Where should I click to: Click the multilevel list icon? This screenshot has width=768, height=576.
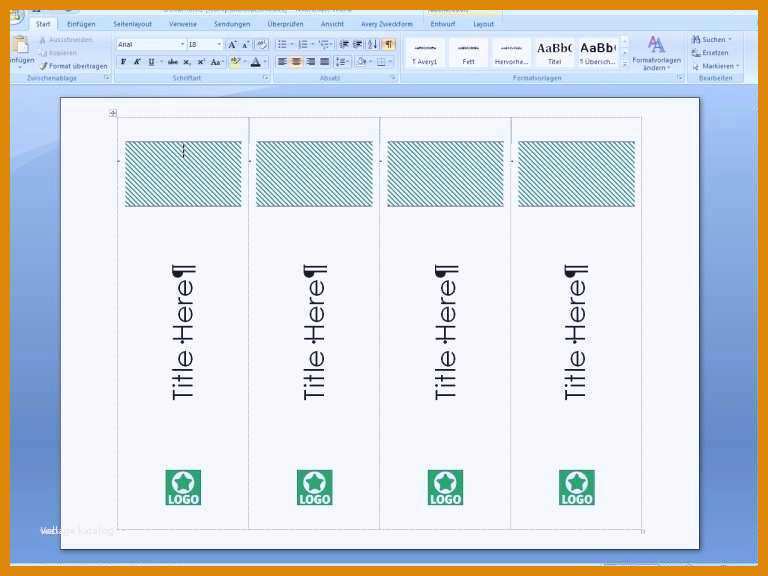coord(324,45)
